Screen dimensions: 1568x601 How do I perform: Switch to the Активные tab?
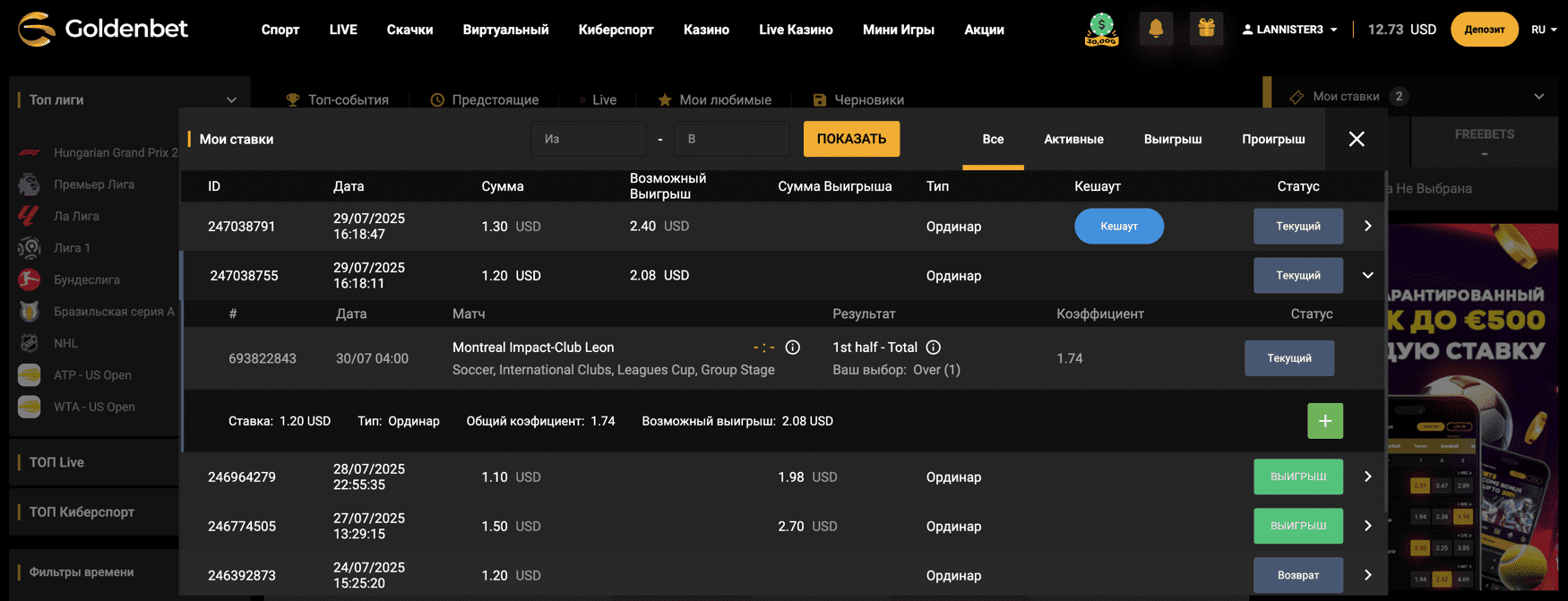[x=1073, y=140]
